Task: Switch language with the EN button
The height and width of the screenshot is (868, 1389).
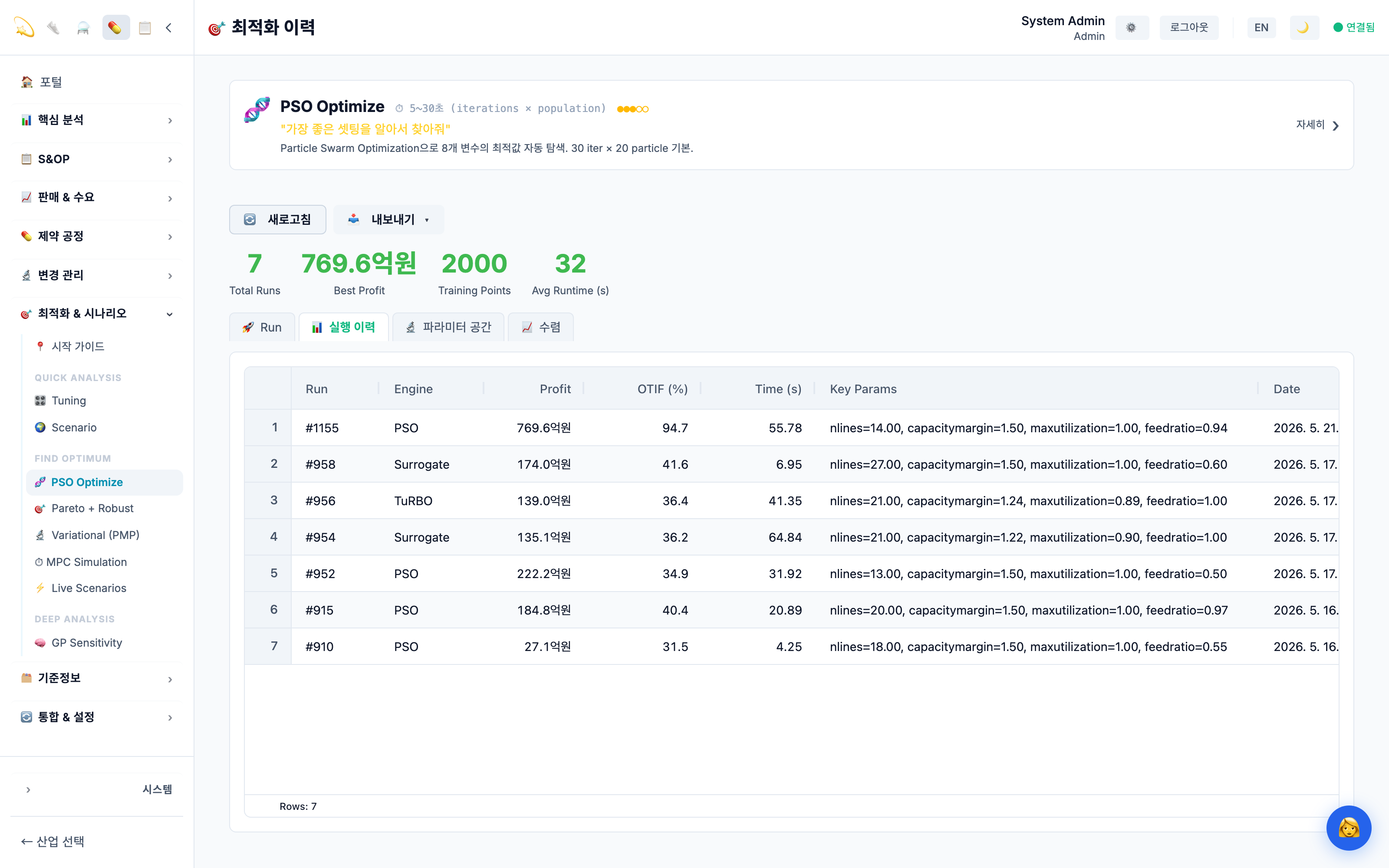Action: click(x=1261, y=27)
